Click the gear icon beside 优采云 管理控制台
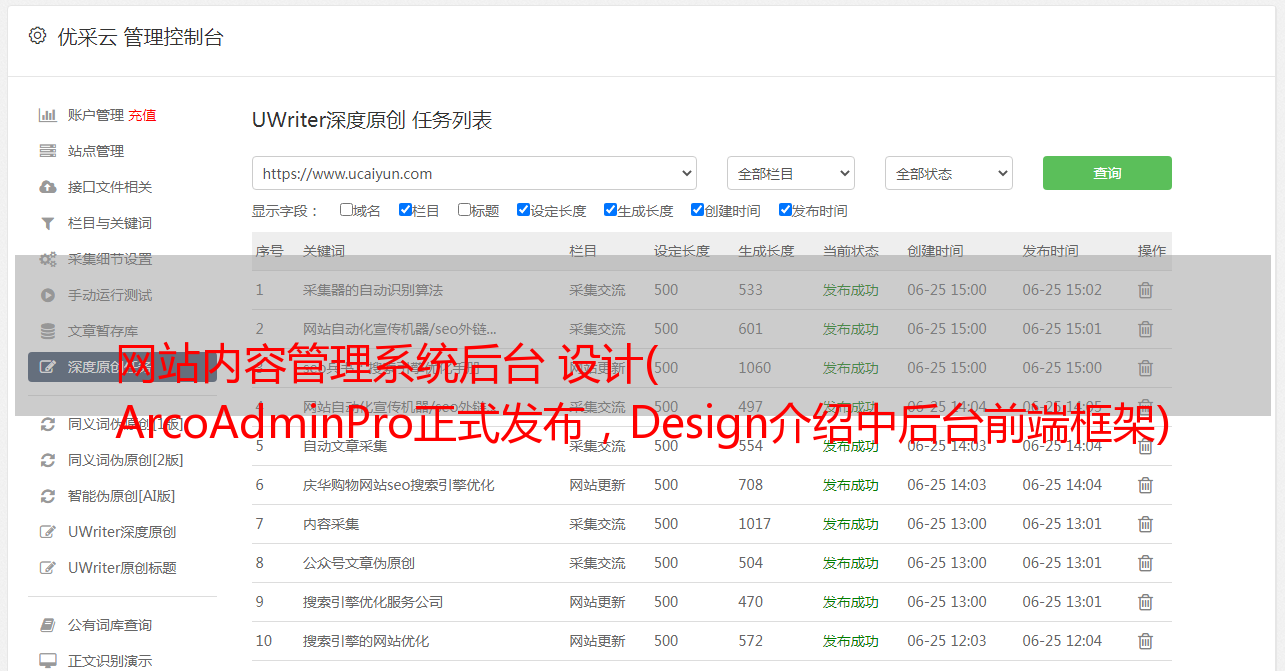The height and width of the screenshot is (671, 1285). pos(37,36)
